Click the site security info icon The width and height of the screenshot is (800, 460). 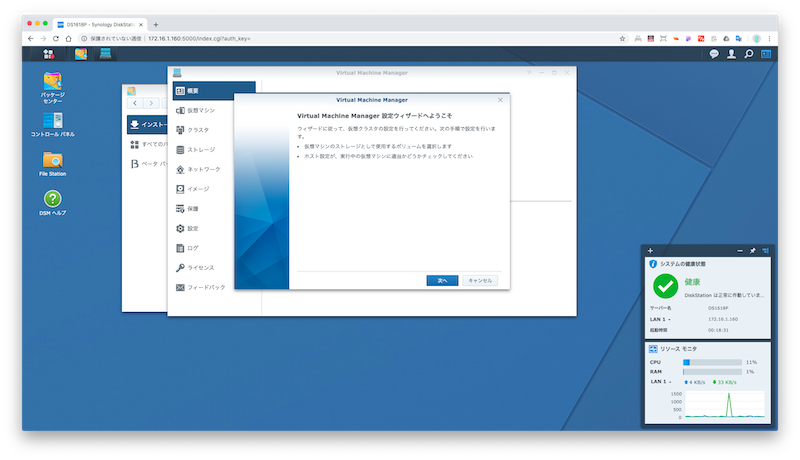84,38
